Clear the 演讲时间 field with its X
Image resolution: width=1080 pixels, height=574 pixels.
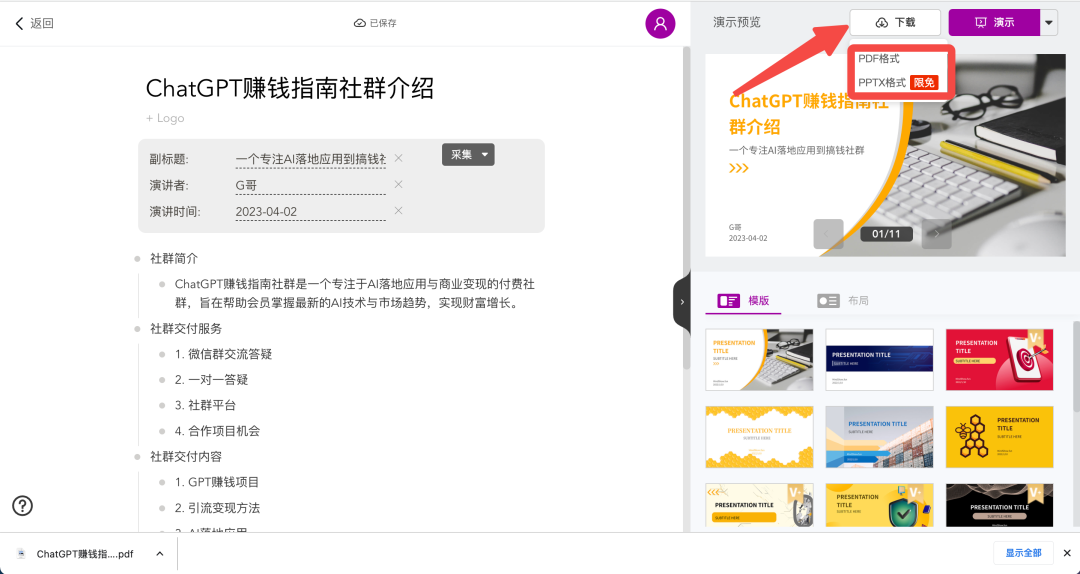[398, 211]
